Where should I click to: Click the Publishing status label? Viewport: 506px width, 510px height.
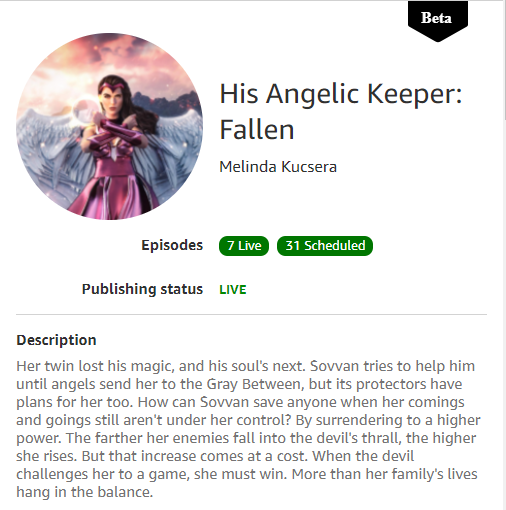pyautogui.click(x=142, y=289)
